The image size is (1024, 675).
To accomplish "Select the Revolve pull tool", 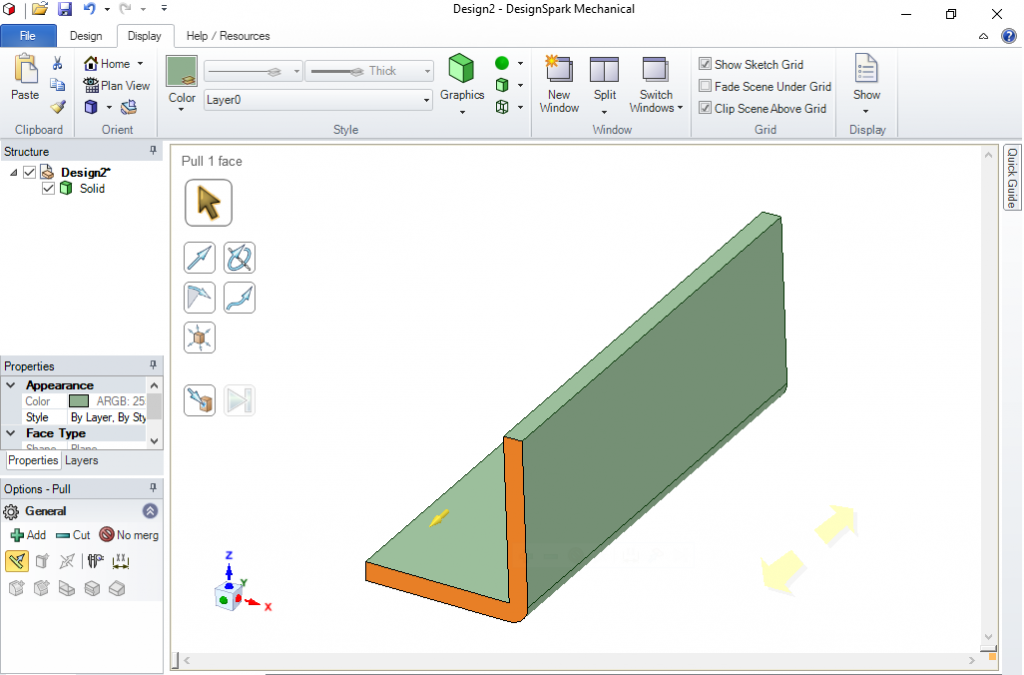I will [x=239, y=257].
